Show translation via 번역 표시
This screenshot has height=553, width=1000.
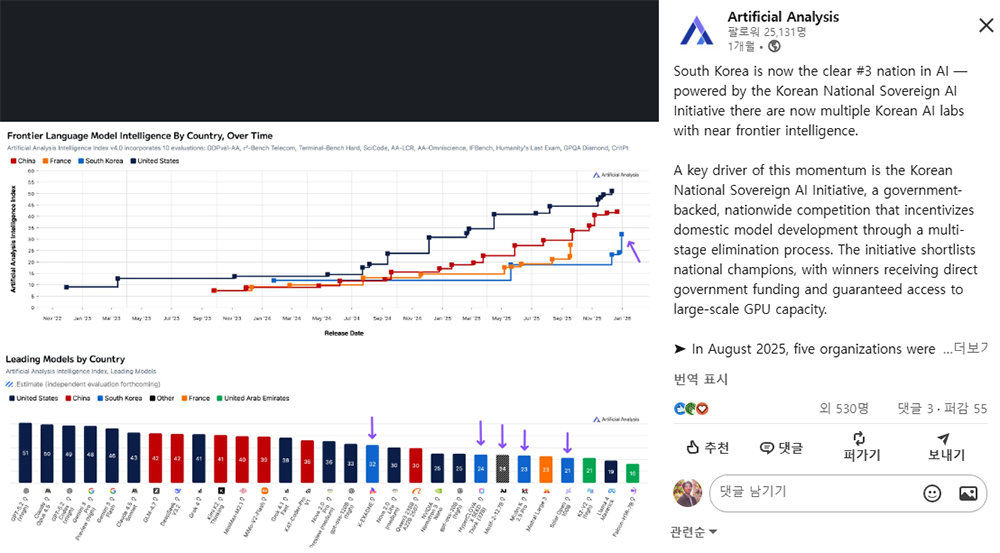700,380
